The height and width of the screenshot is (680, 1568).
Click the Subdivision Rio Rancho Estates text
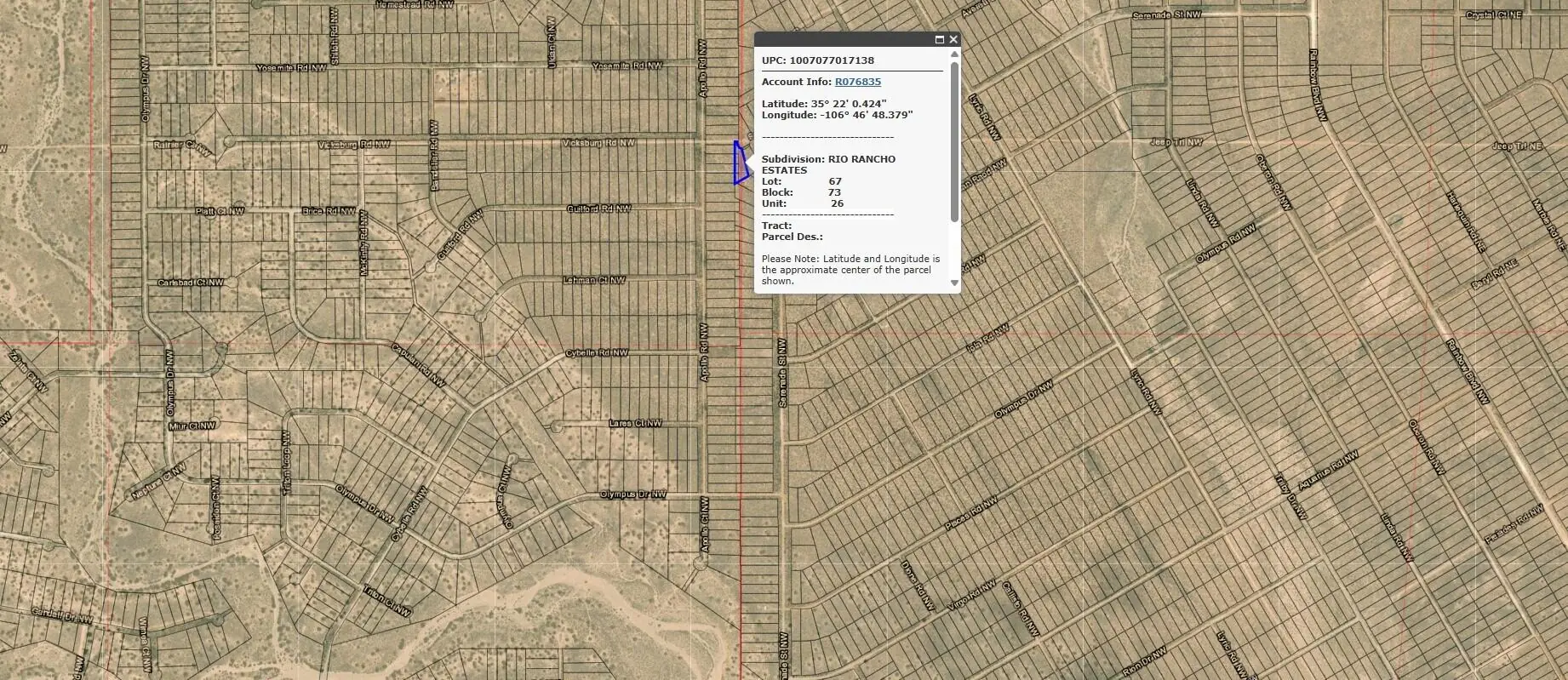tap(827, 164)
